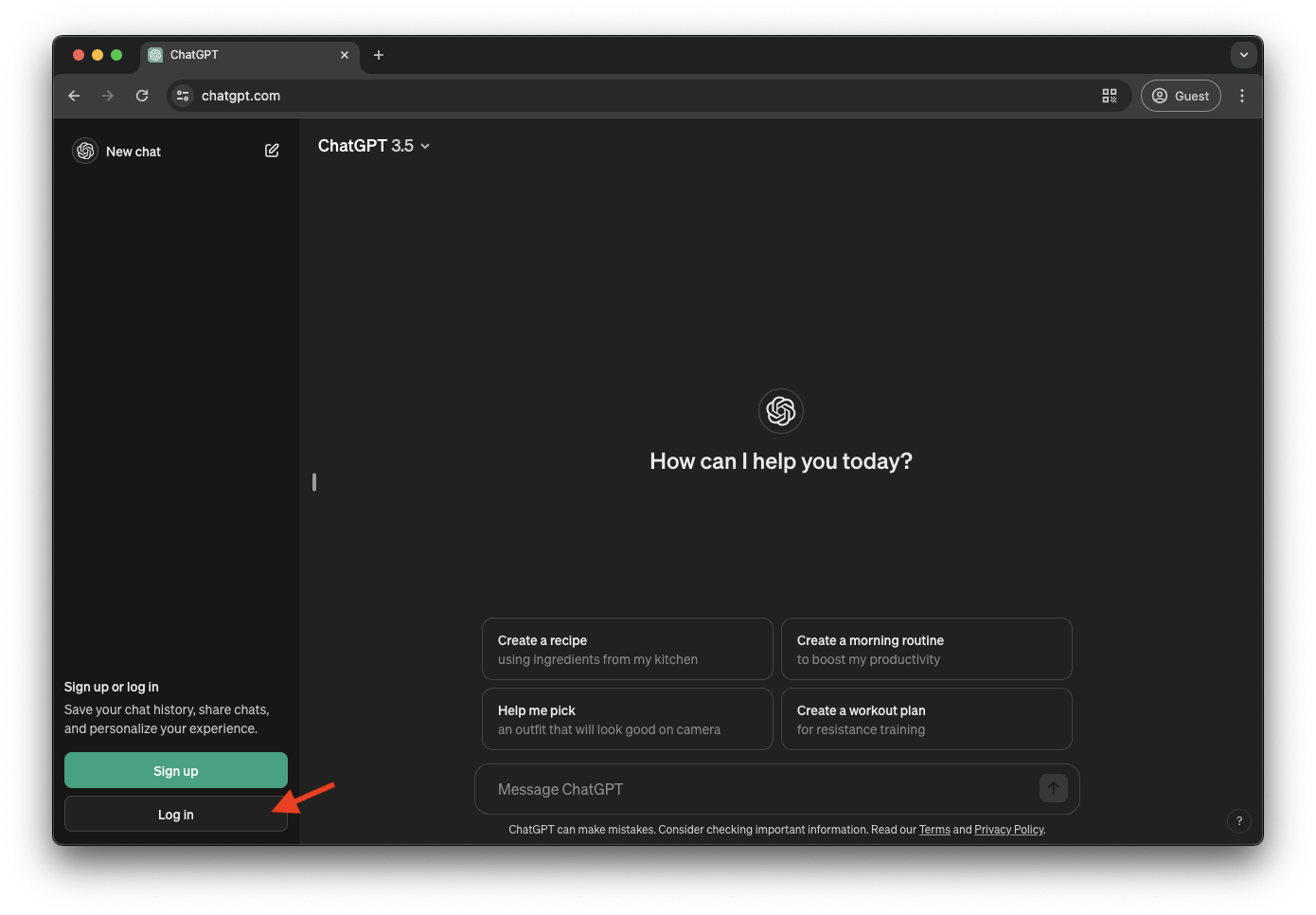
Task: Choose the Help me pick suggestion
Action: click(x=628, y=719)
